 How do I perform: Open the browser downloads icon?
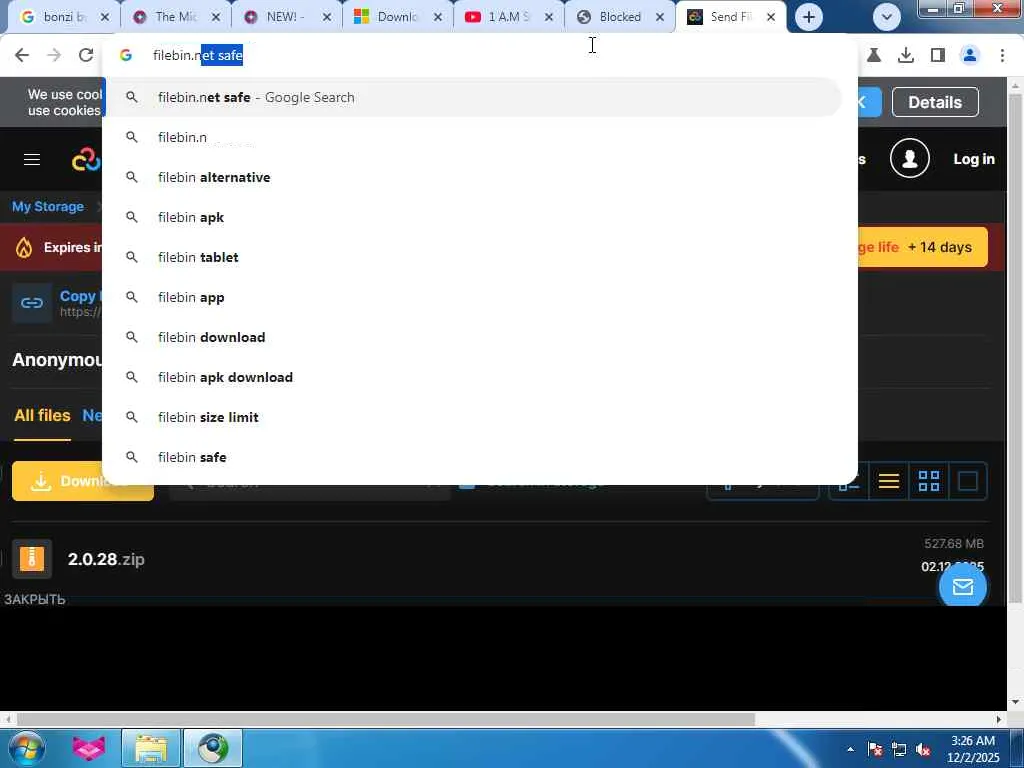906,56
